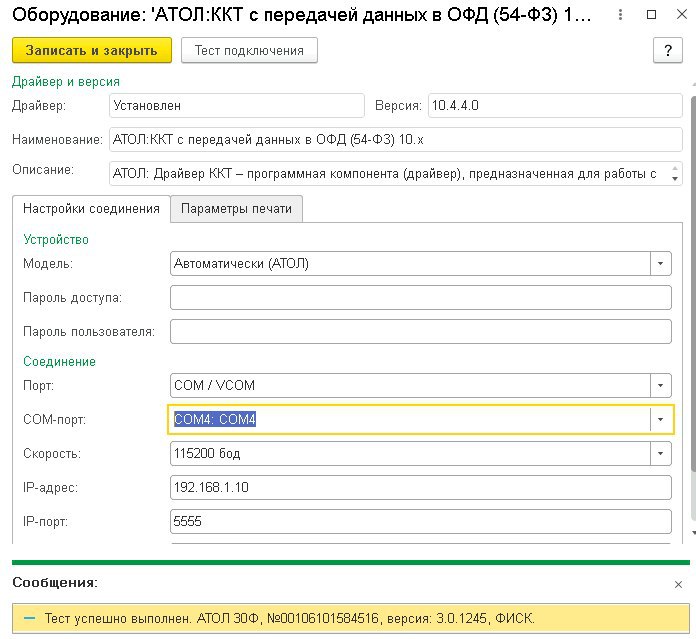Click the Сообщения header label

click(55, 582)
